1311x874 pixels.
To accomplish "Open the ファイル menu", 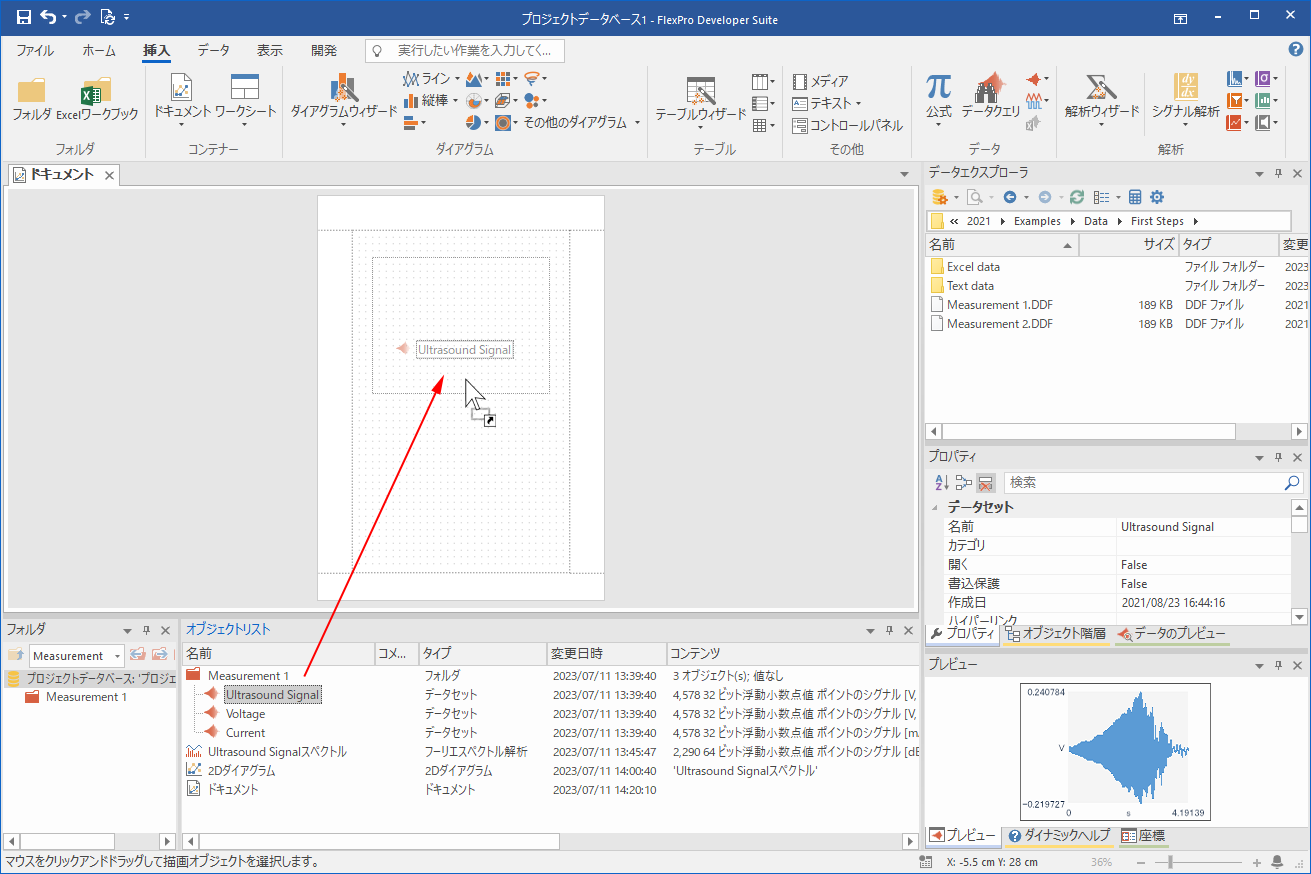I will [35, 50].
